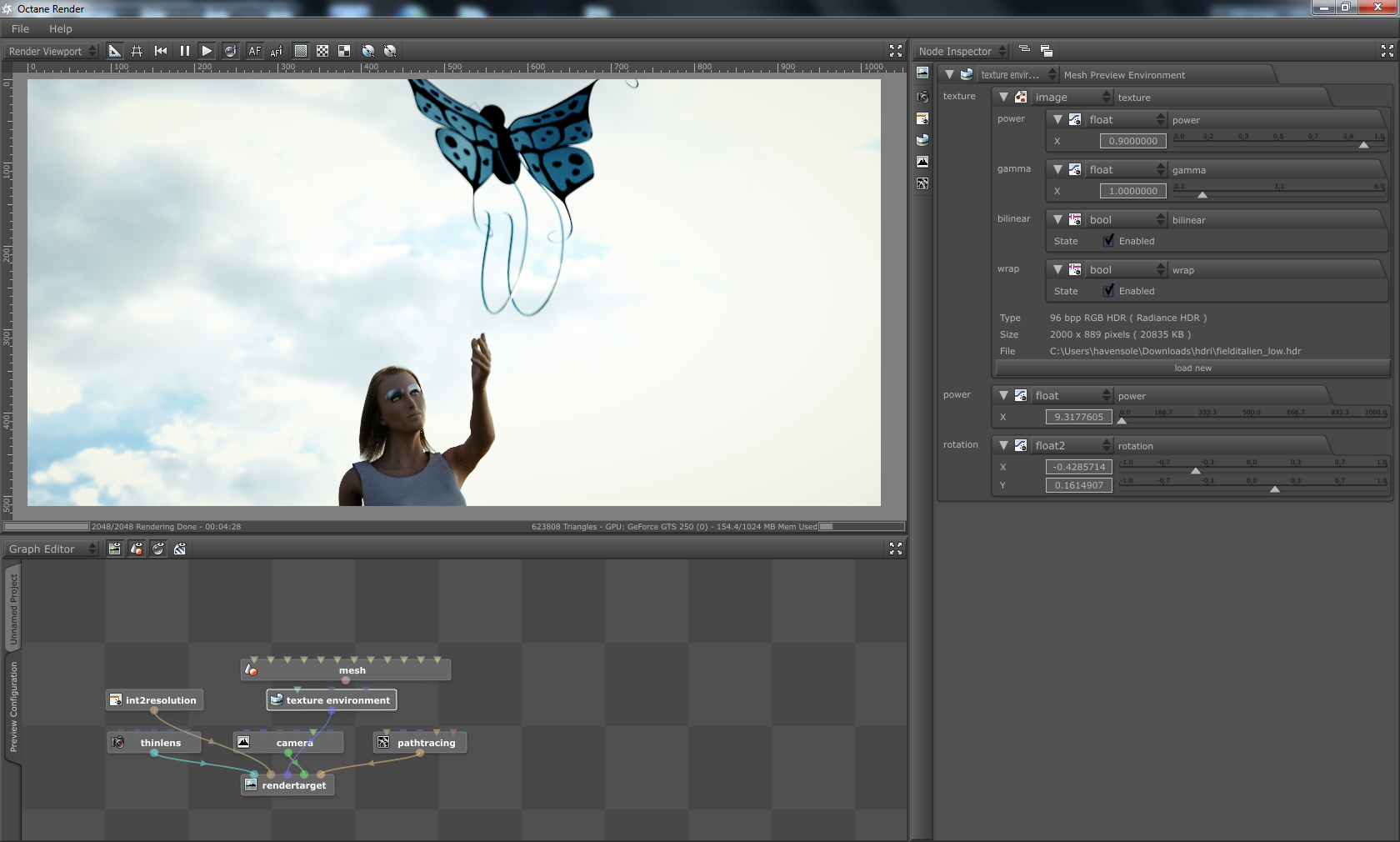Show the camera node via sidebar camera icon

pos(922,97)
